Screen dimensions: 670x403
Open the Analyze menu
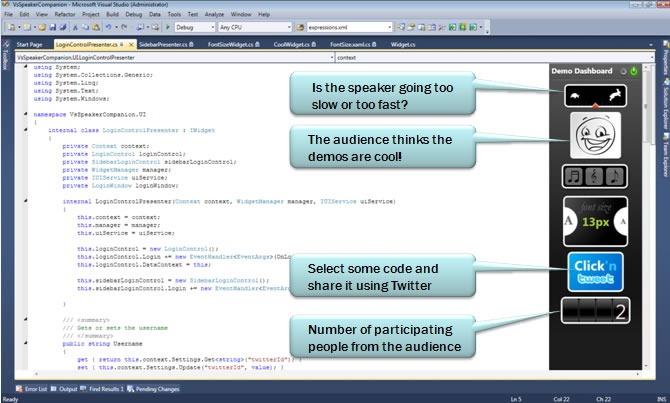[214, 14]
